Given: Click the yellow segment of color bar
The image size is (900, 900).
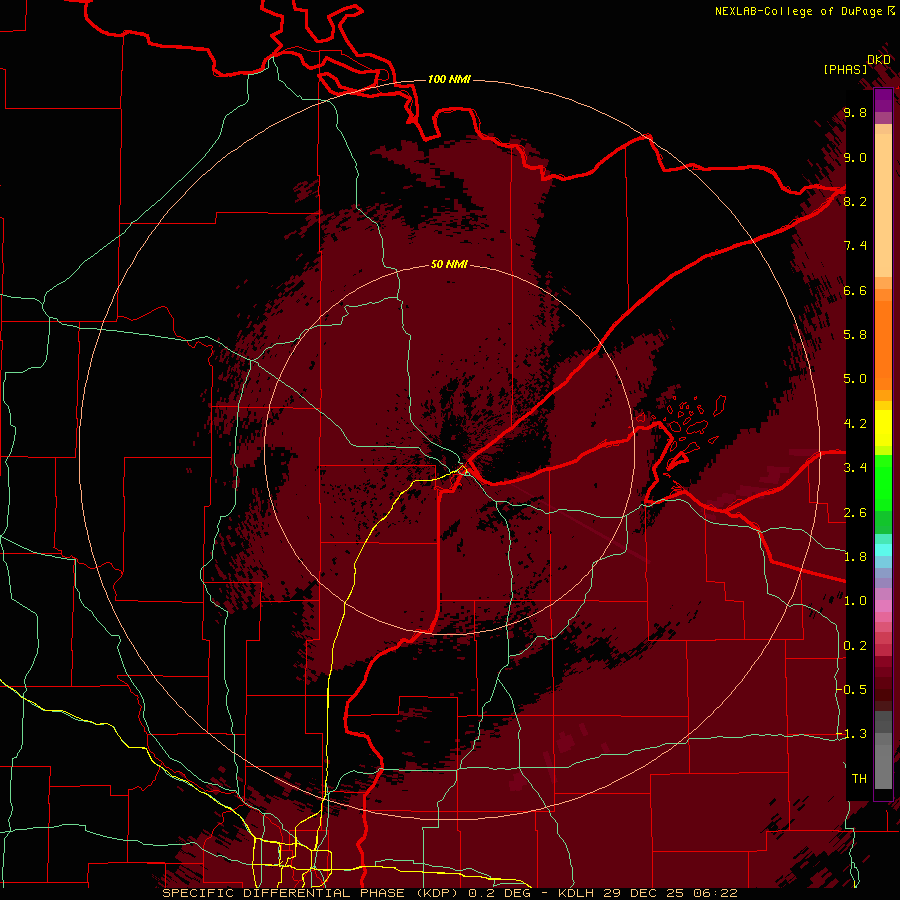Looking at the screenshot, I should coord(883,428).
